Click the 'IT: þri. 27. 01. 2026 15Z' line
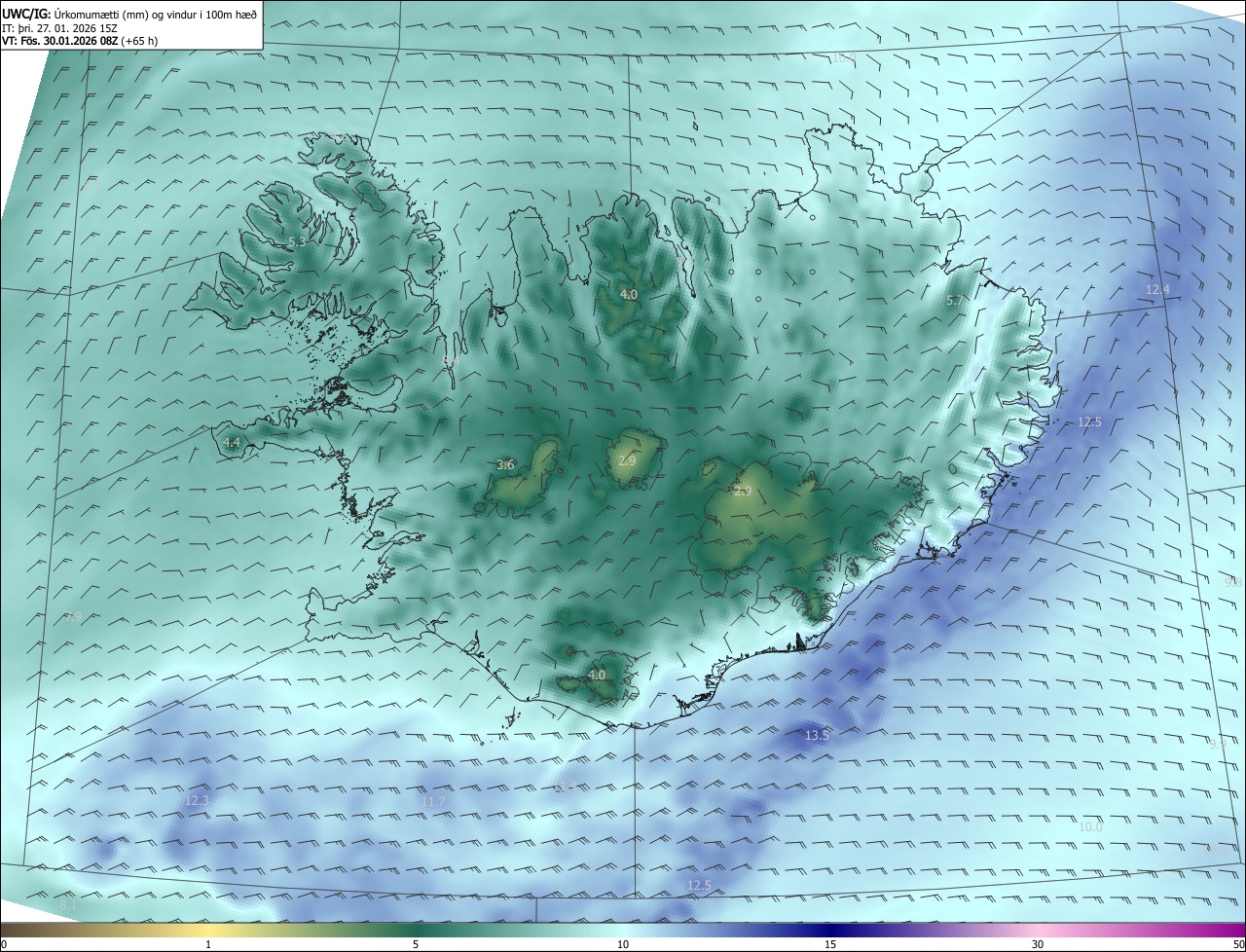The image size is (1246, 952). 59,28
